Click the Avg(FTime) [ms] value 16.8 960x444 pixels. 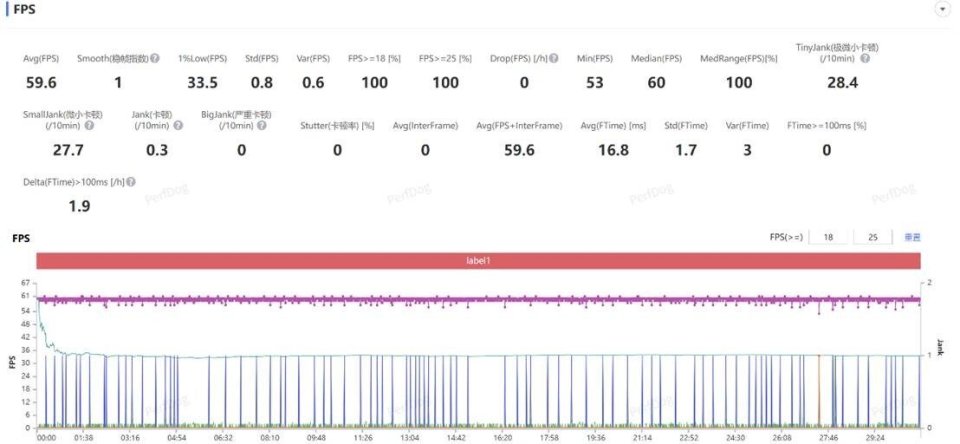coord(613,150)
